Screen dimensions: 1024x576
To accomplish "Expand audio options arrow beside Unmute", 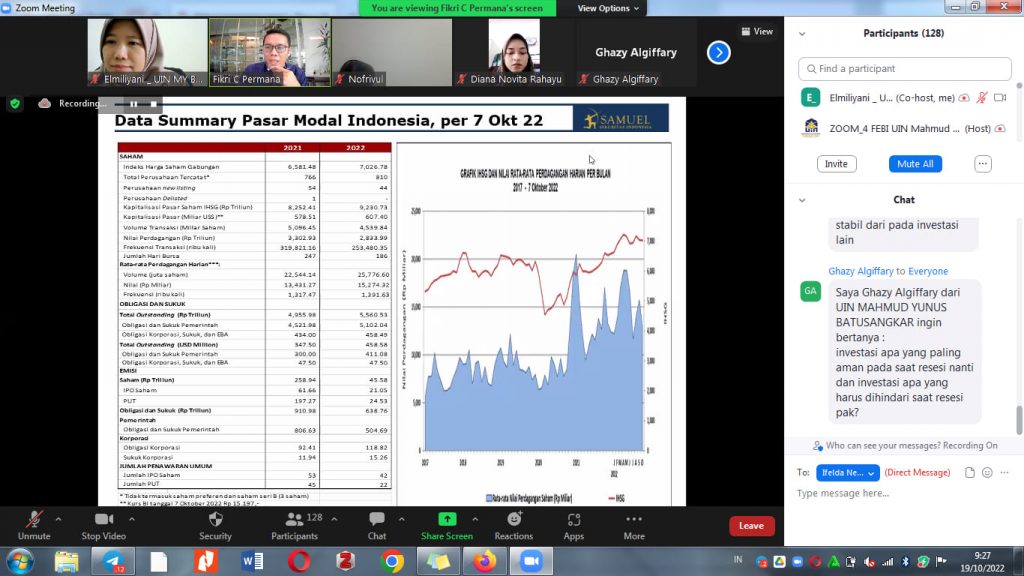I will tap(58, 519).
